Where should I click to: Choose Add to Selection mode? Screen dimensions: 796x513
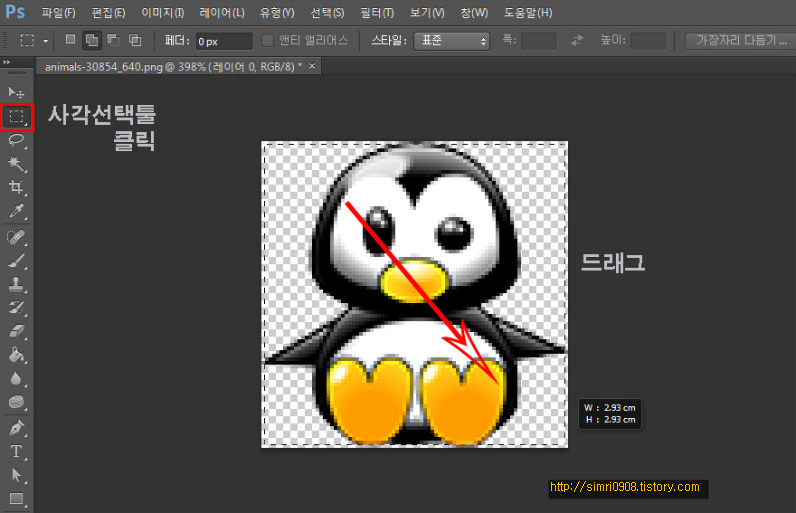pyautogui.click(x=92, y=40)
